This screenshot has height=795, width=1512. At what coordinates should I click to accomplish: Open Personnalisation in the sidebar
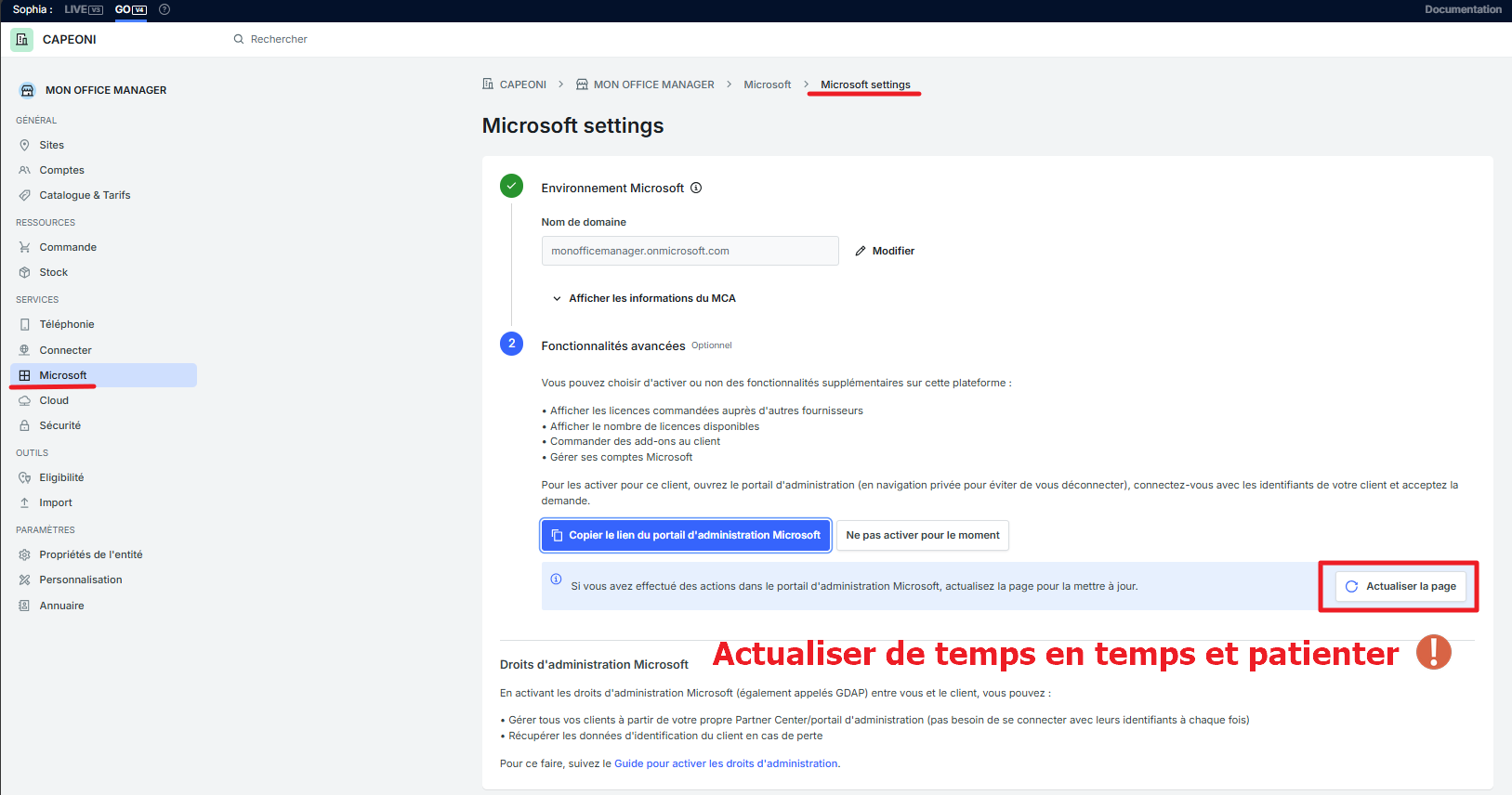(x=81, y=580)
